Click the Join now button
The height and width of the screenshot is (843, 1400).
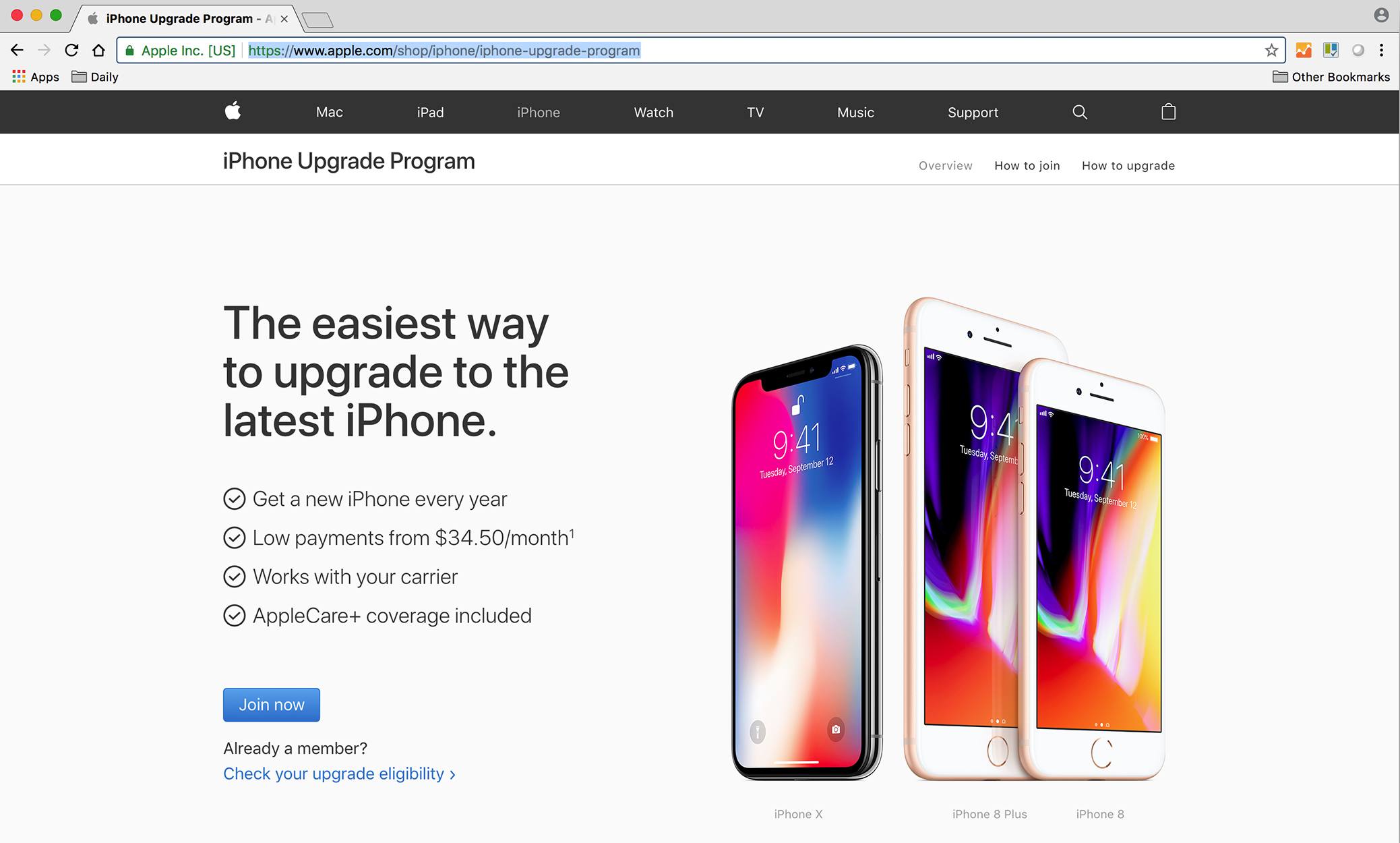tap(270, 704)
